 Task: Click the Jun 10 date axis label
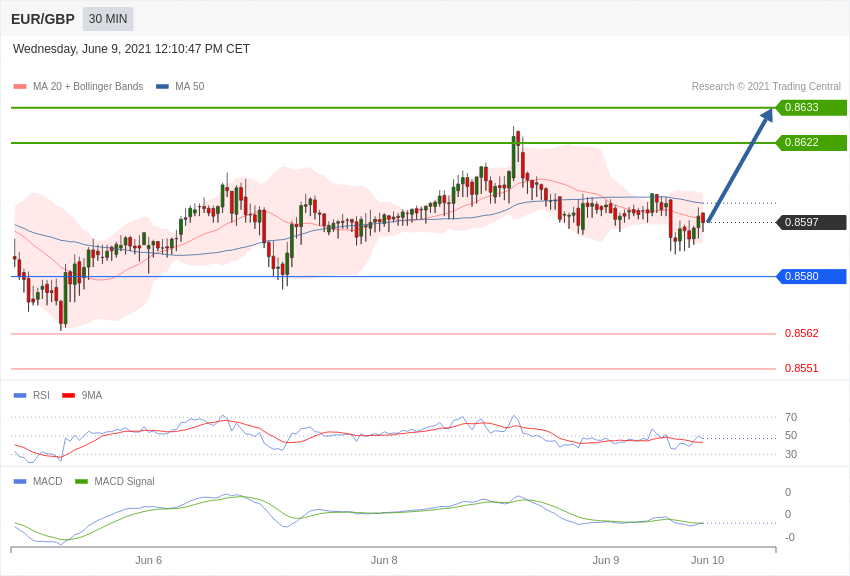coord(707,560)
